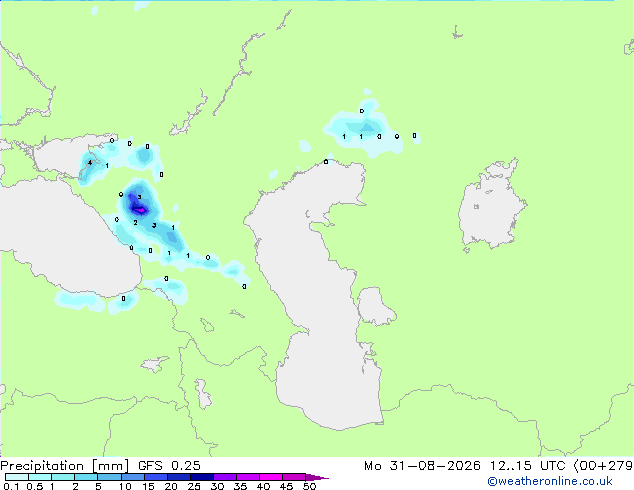Click Lake Van on the map
Viewport: 634px width, 490px height.
point(154,364)
